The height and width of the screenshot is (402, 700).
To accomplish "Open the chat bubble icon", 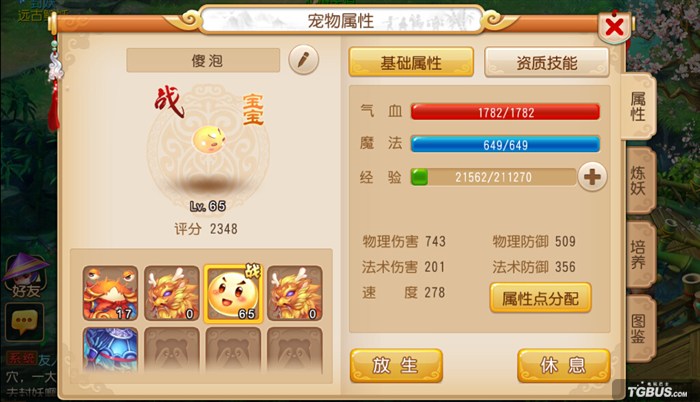I will pyautogui.click(x=24, y=322).
